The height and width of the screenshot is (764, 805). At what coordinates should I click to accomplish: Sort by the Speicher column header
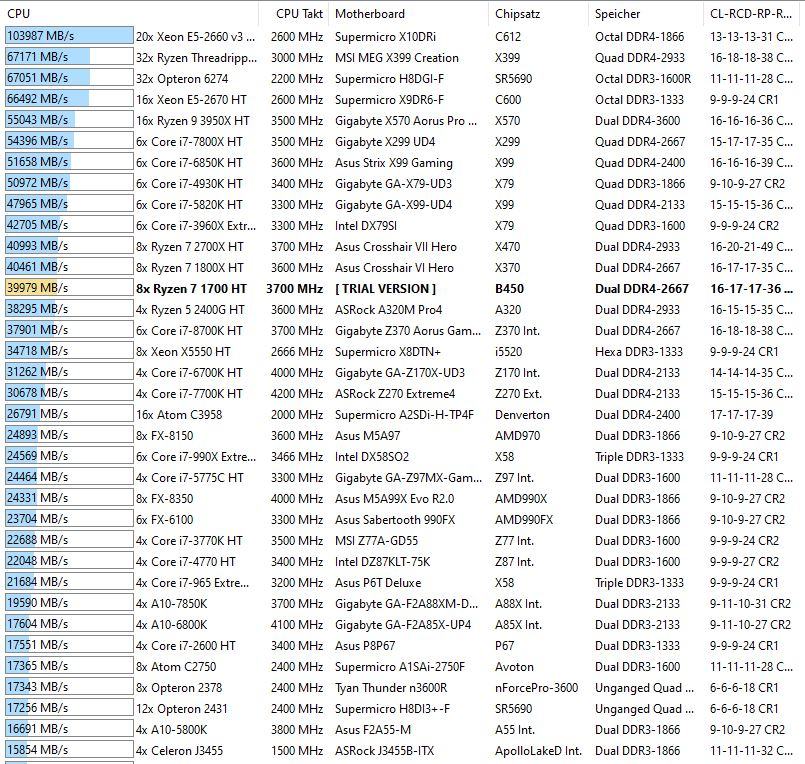[x=617, y=14]
